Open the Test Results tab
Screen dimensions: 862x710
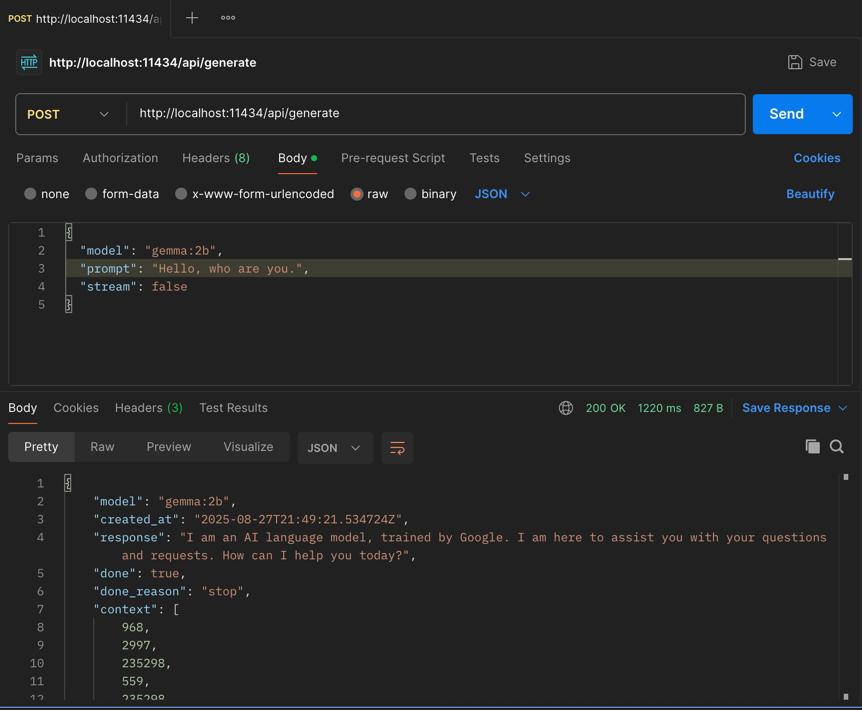tap(234, 408)
